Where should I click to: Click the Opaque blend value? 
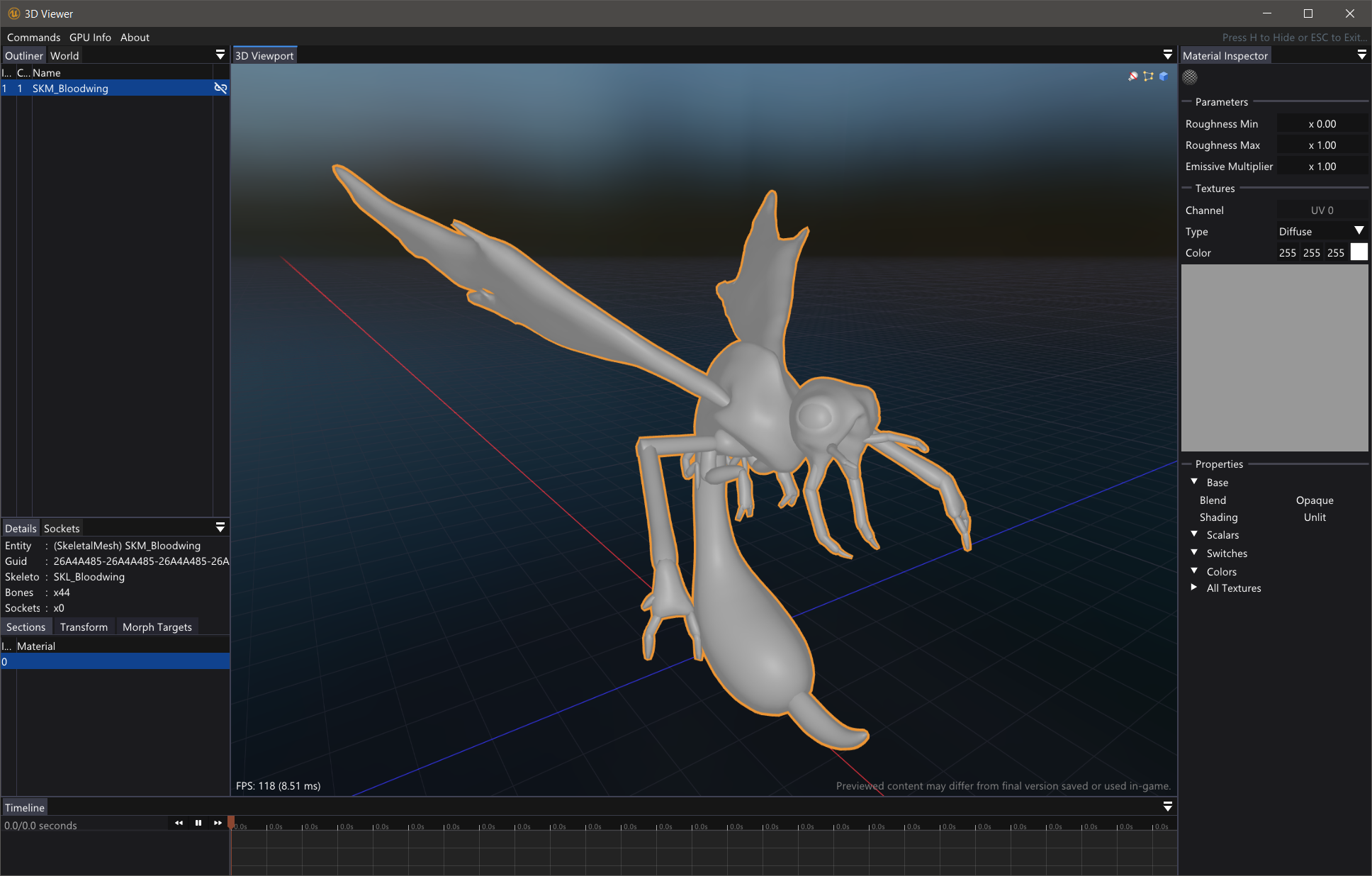1315,500
